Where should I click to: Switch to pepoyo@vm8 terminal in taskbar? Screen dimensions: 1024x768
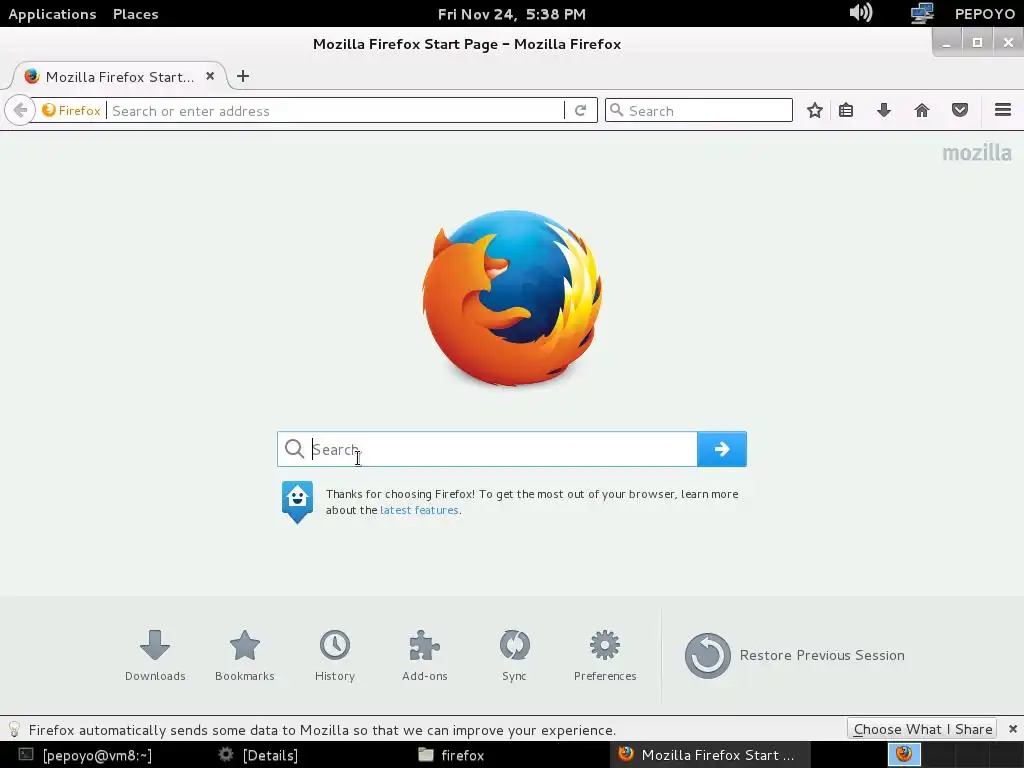(85, 755)
